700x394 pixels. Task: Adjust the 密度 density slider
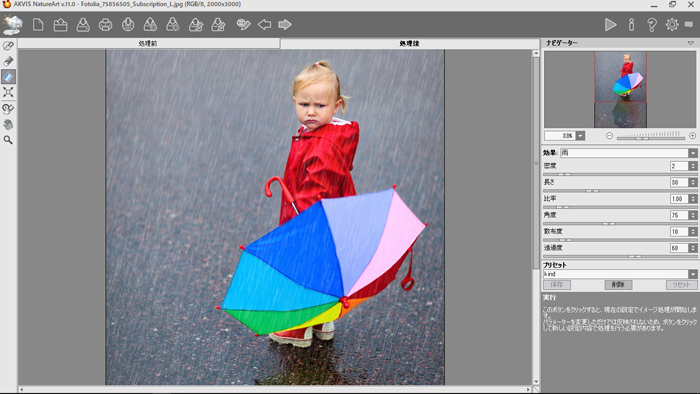pyautogui.click(x=621, y=174)
